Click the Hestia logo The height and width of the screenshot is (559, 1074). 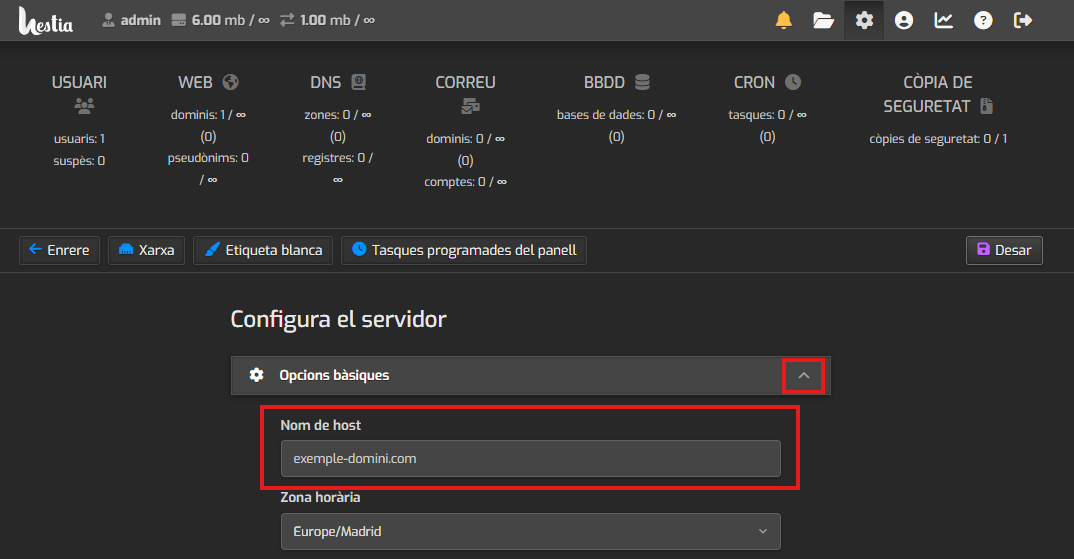45,20
